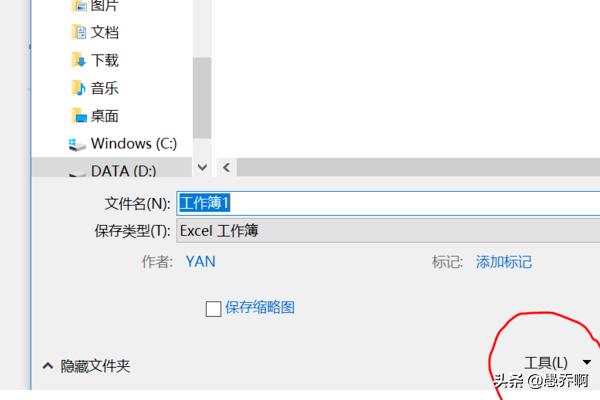This screenshot has height=400, width=600.
Task: Click the 文件名 input field with 工作簿1
Action: 388,203
